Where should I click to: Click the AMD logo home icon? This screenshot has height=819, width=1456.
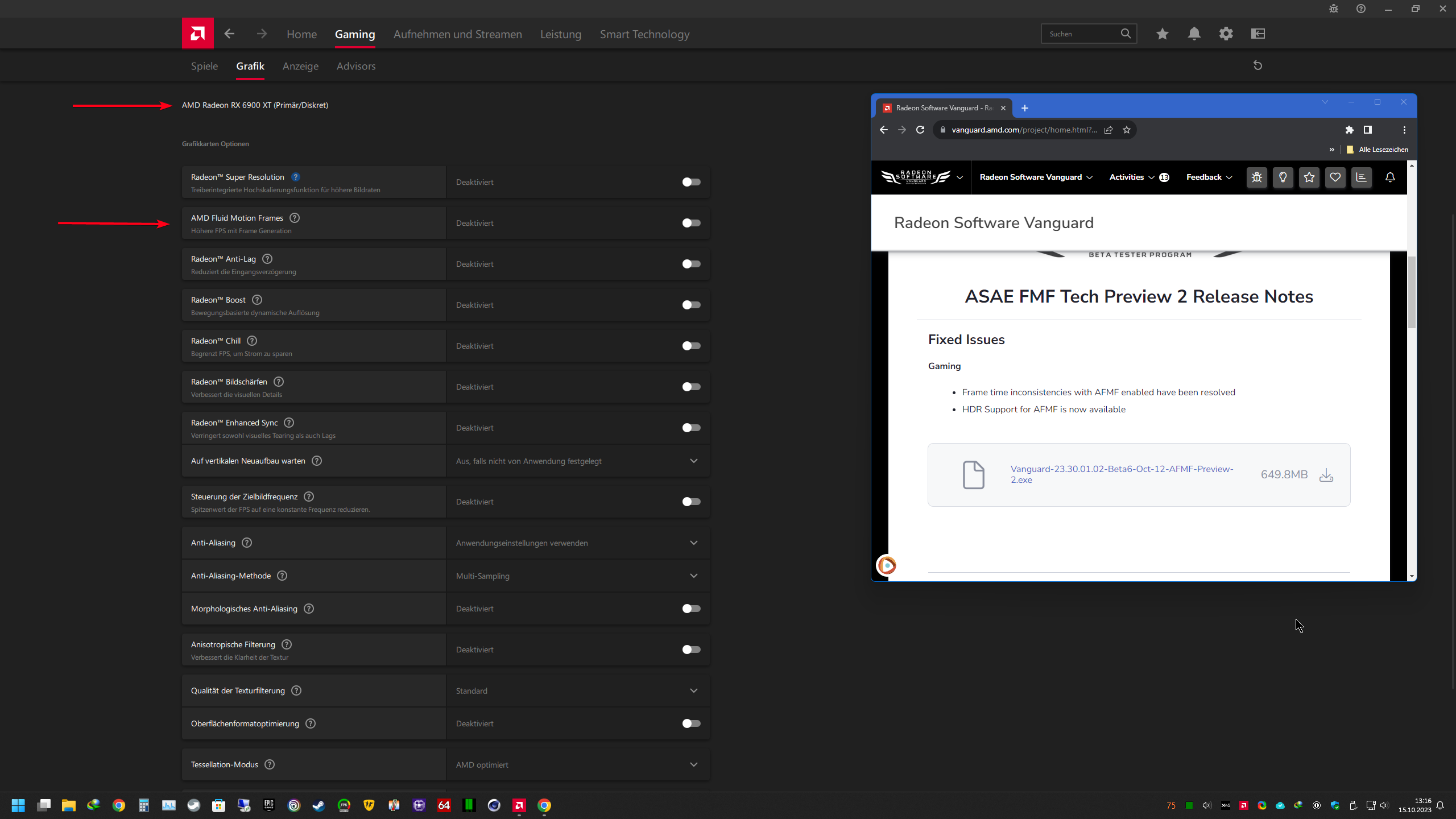197,34
